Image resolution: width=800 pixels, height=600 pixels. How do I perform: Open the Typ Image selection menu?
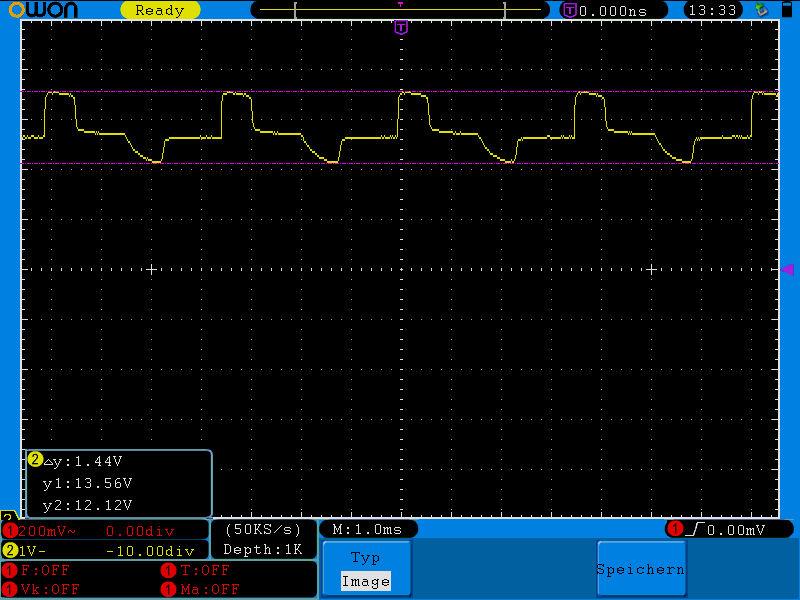tap(366, 570)
